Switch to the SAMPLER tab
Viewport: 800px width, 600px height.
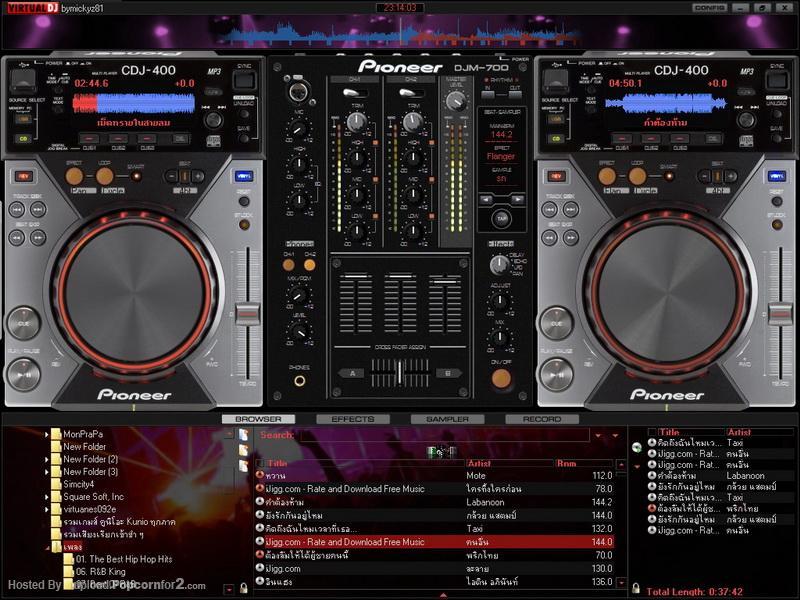(447, 419)
